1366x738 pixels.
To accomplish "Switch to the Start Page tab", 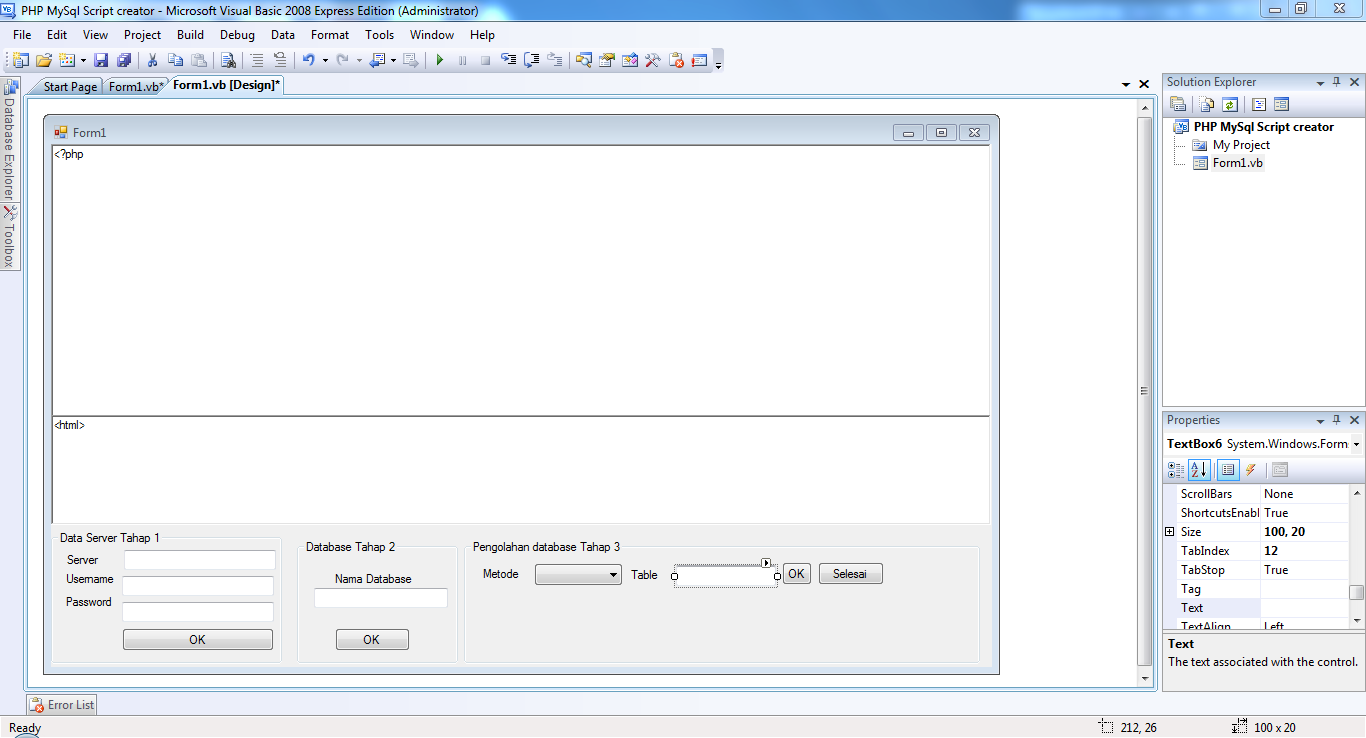I will coord(68,86).
